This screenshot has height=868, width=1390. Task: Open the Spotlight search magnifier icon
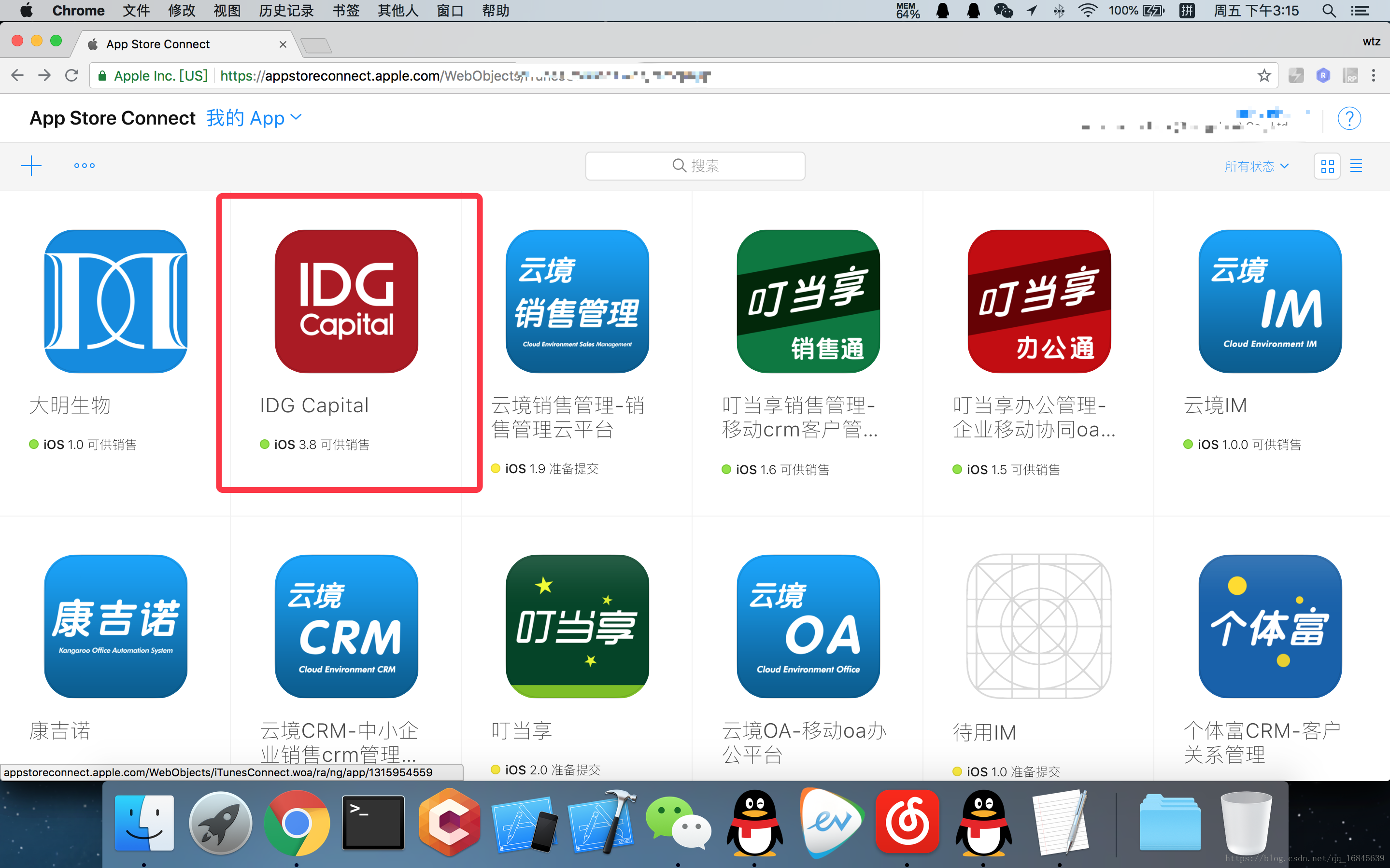tap(1329, 10)
